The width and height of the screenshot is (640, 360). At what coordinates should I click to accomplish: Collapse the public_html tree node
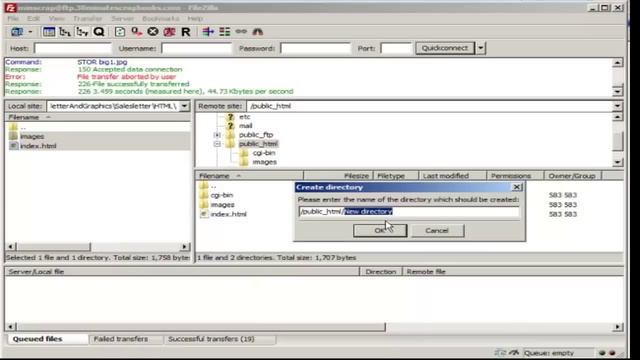[217, 144]
